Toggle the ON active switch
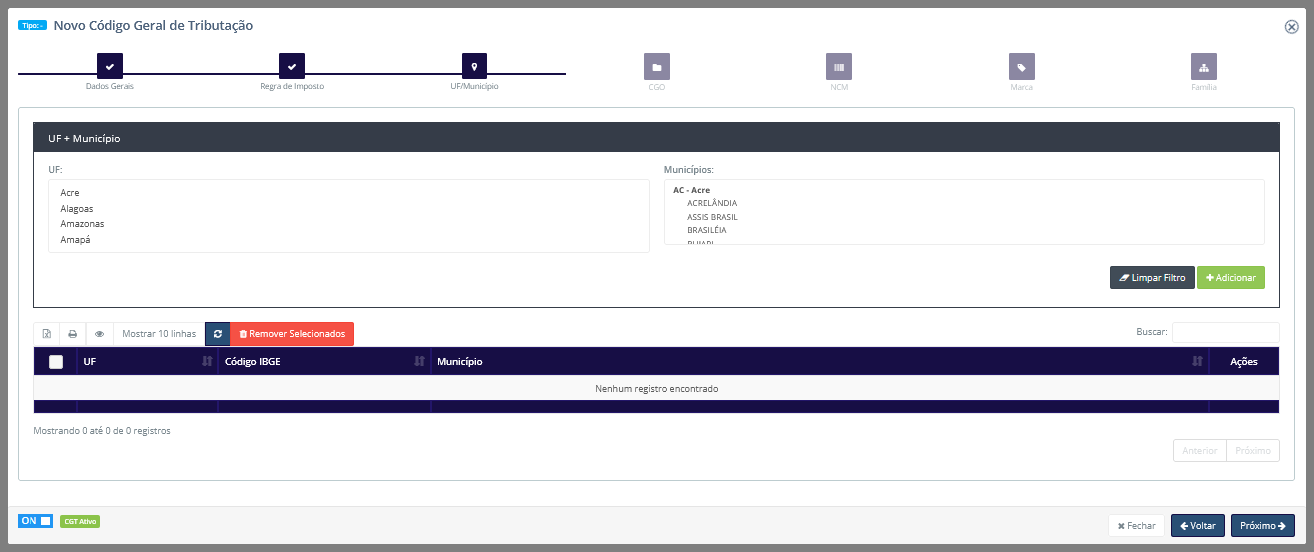 click(35, 521)
